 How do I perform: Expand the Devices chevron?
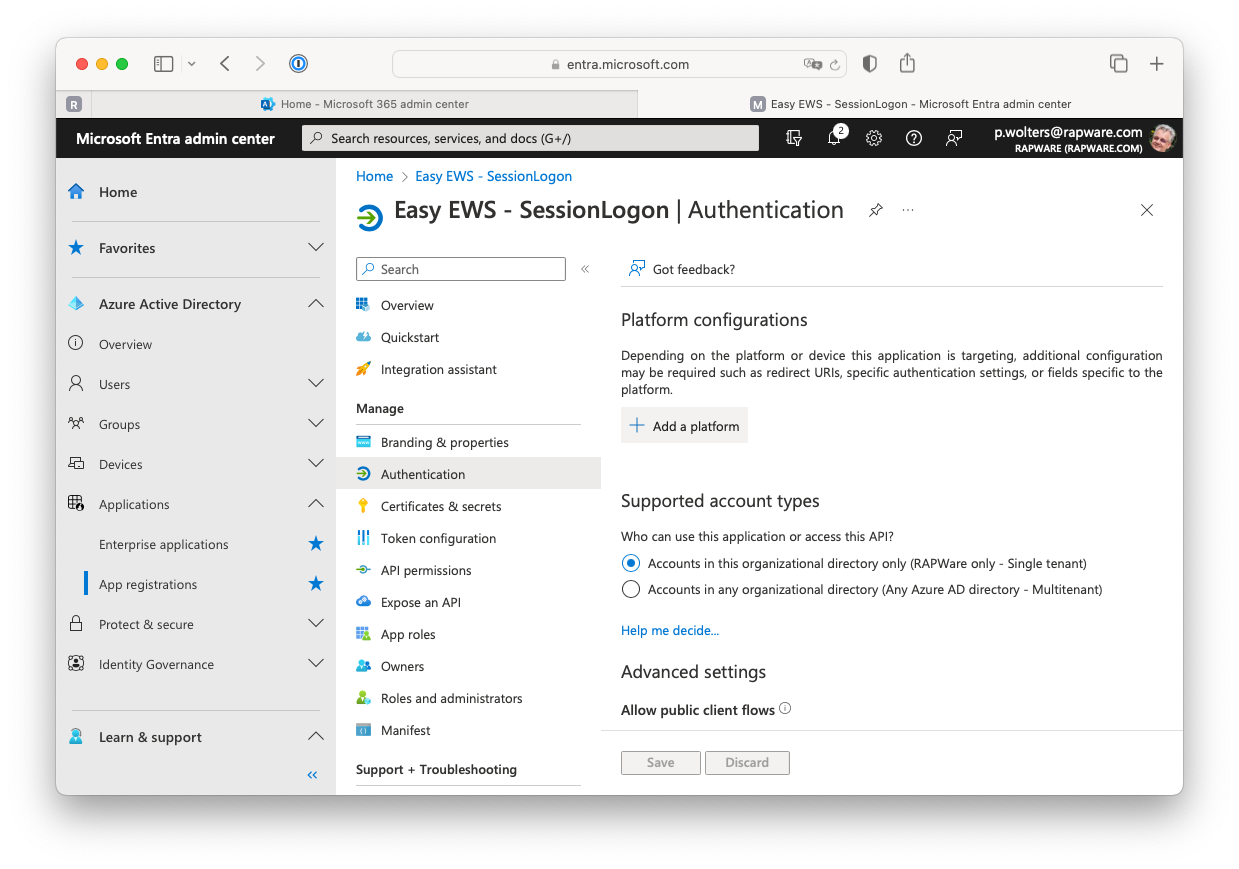[316, 464]
